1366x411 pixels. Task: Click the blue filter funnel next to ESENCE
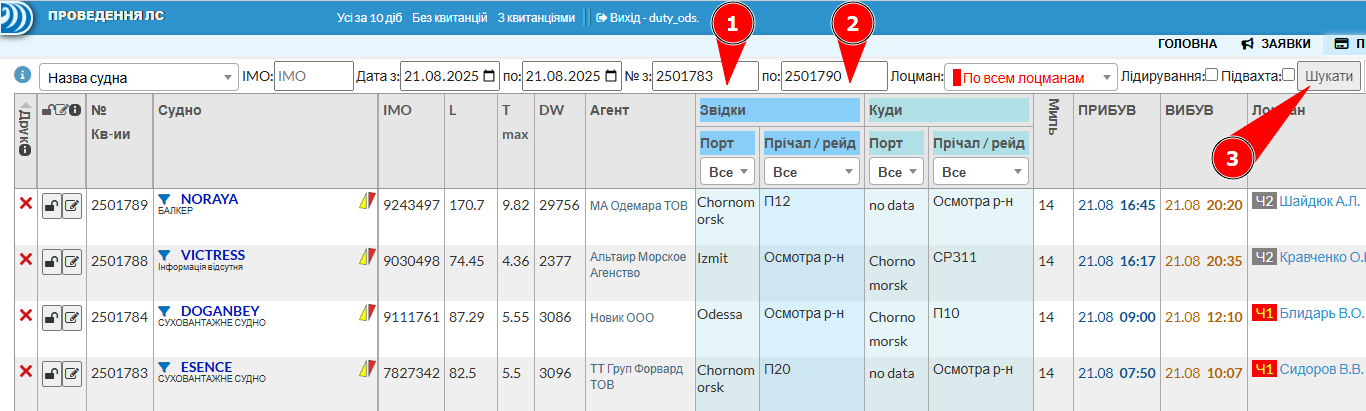pos(165,368)
